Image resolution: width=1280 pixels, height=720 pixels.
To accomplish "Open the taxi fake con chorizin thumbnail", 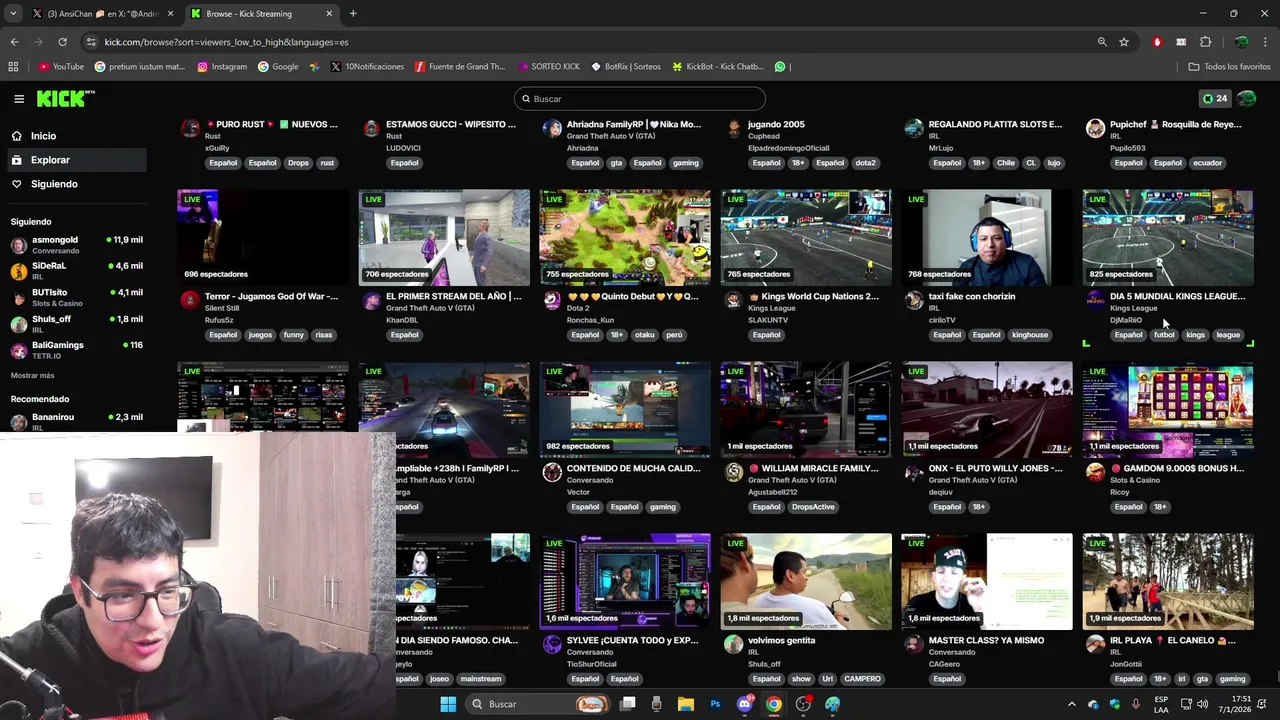I will 987,238.
